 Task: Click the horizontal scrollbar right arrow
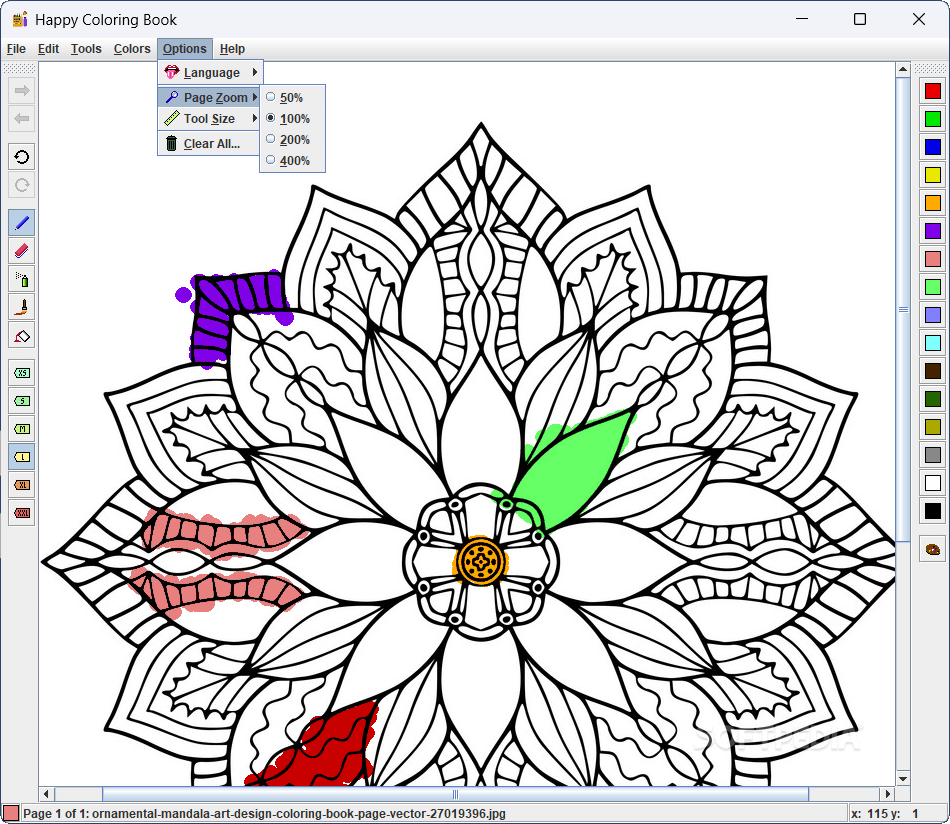(888, 794)
